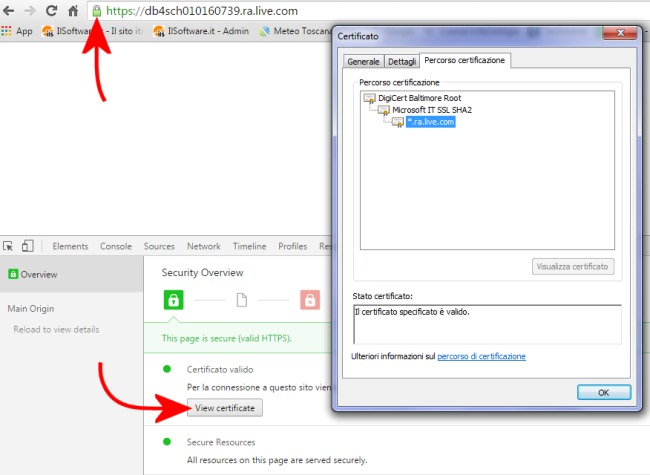650x475 pixels.
Task: Click the green dot beside Secure Resources
Action: 167,441
